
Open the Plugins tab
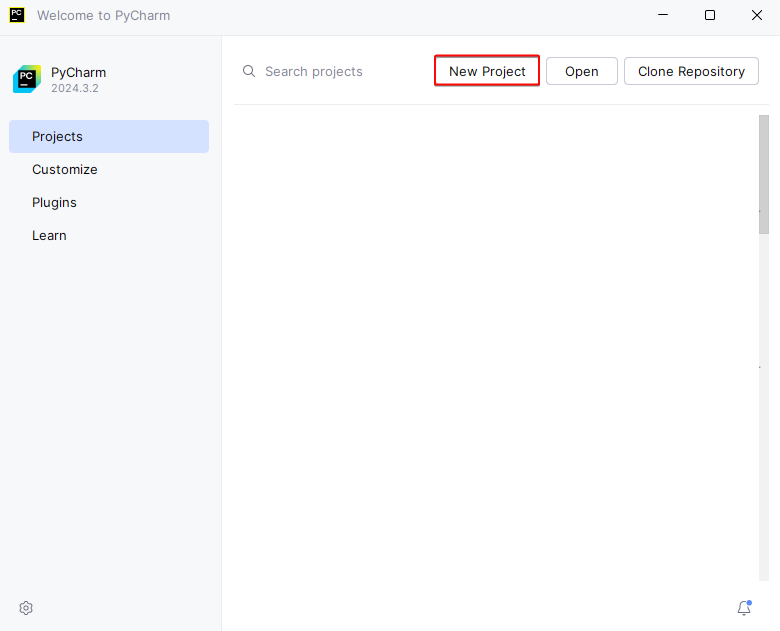109,203
